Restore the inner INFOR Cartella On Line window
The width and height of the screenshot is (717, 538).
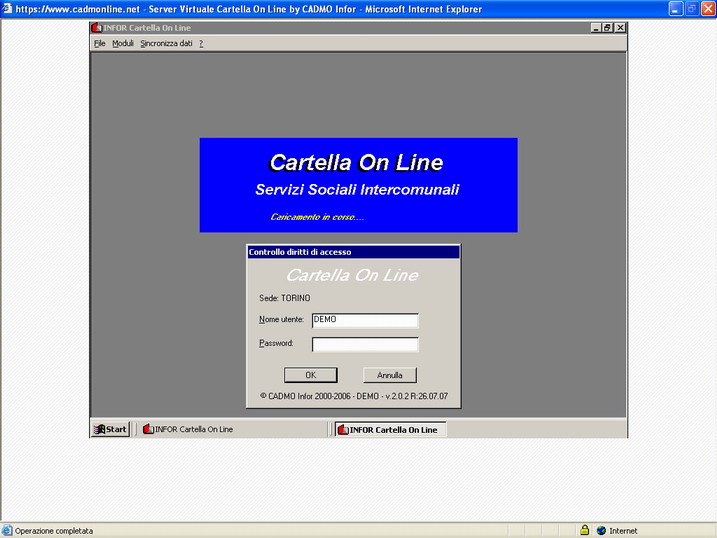[607, 28]
